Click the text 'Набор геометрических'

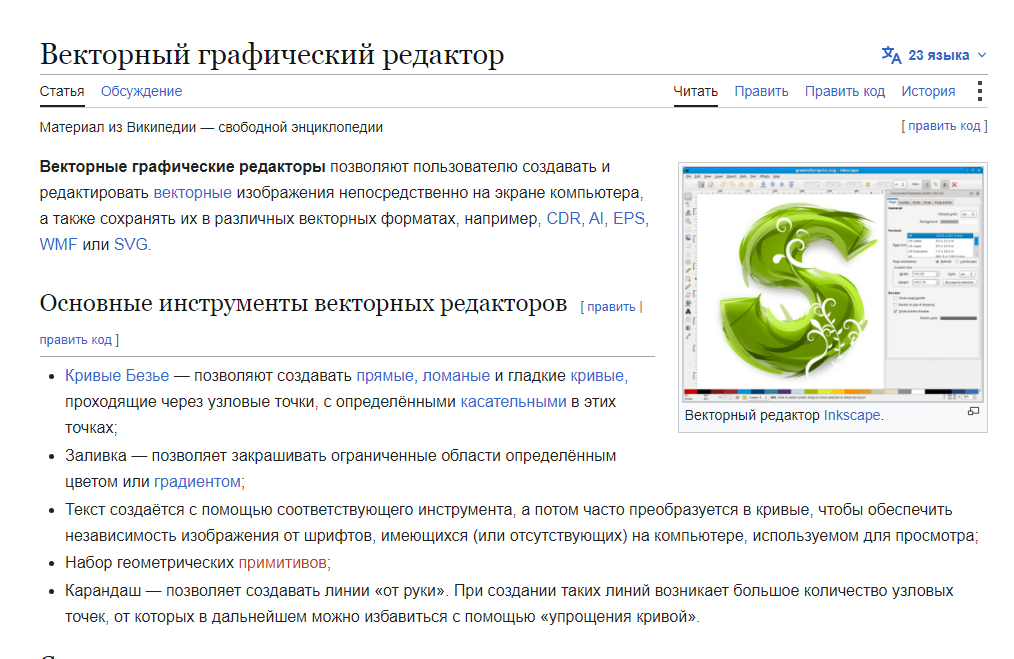tap(149, 563)
